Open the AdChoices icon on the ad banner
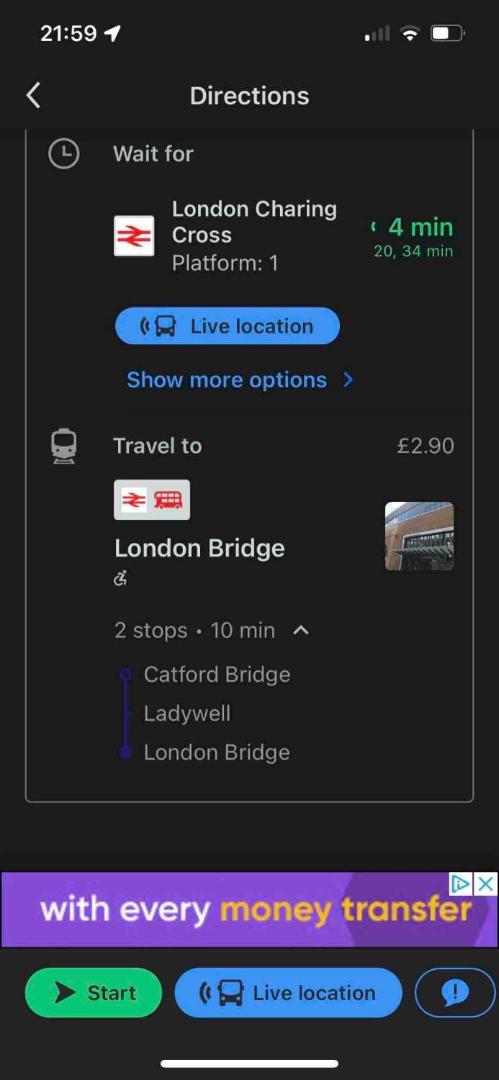Screen dimensions: 499x1080 click(461, 884)
